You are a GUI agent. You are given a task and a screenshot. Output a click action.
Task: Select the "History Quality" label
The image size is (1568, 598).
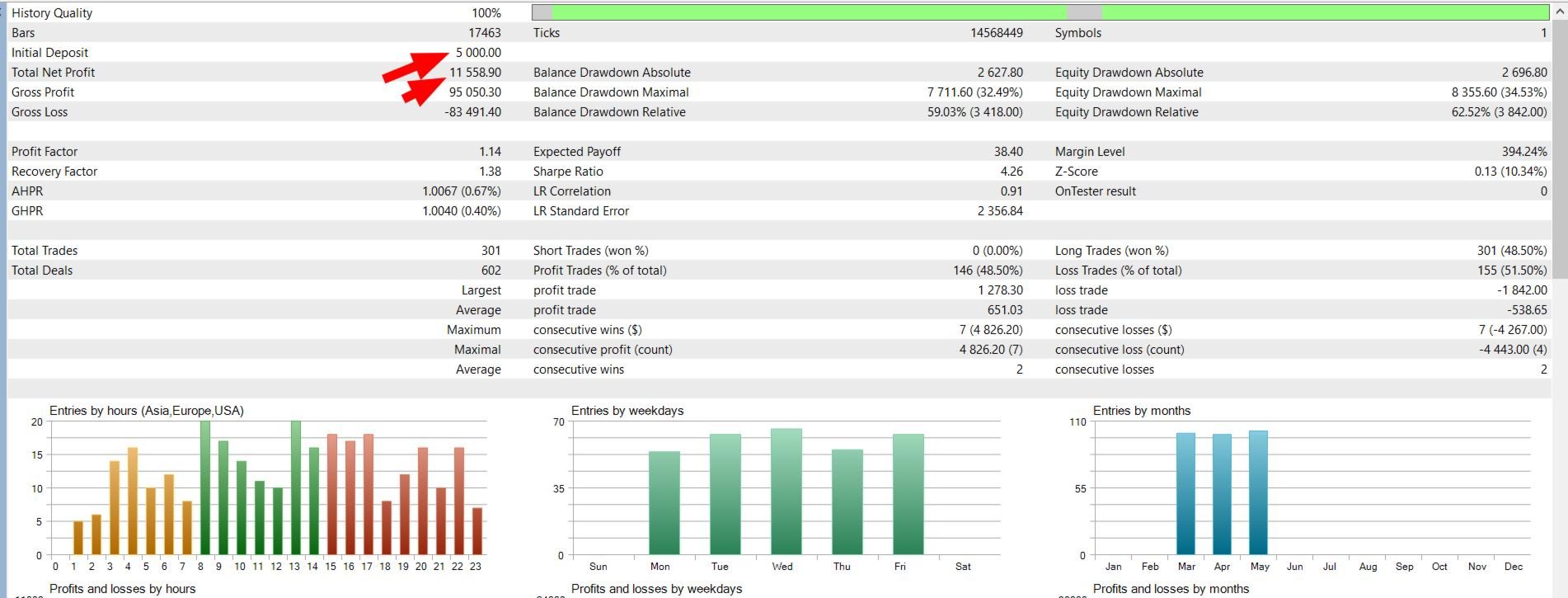[x=52, y=13]
